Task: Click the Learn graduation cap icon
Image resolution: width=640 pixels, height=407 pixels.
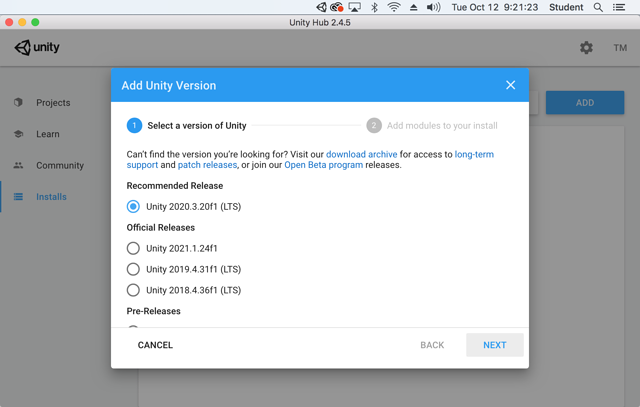Action: [x=18, y=133]
